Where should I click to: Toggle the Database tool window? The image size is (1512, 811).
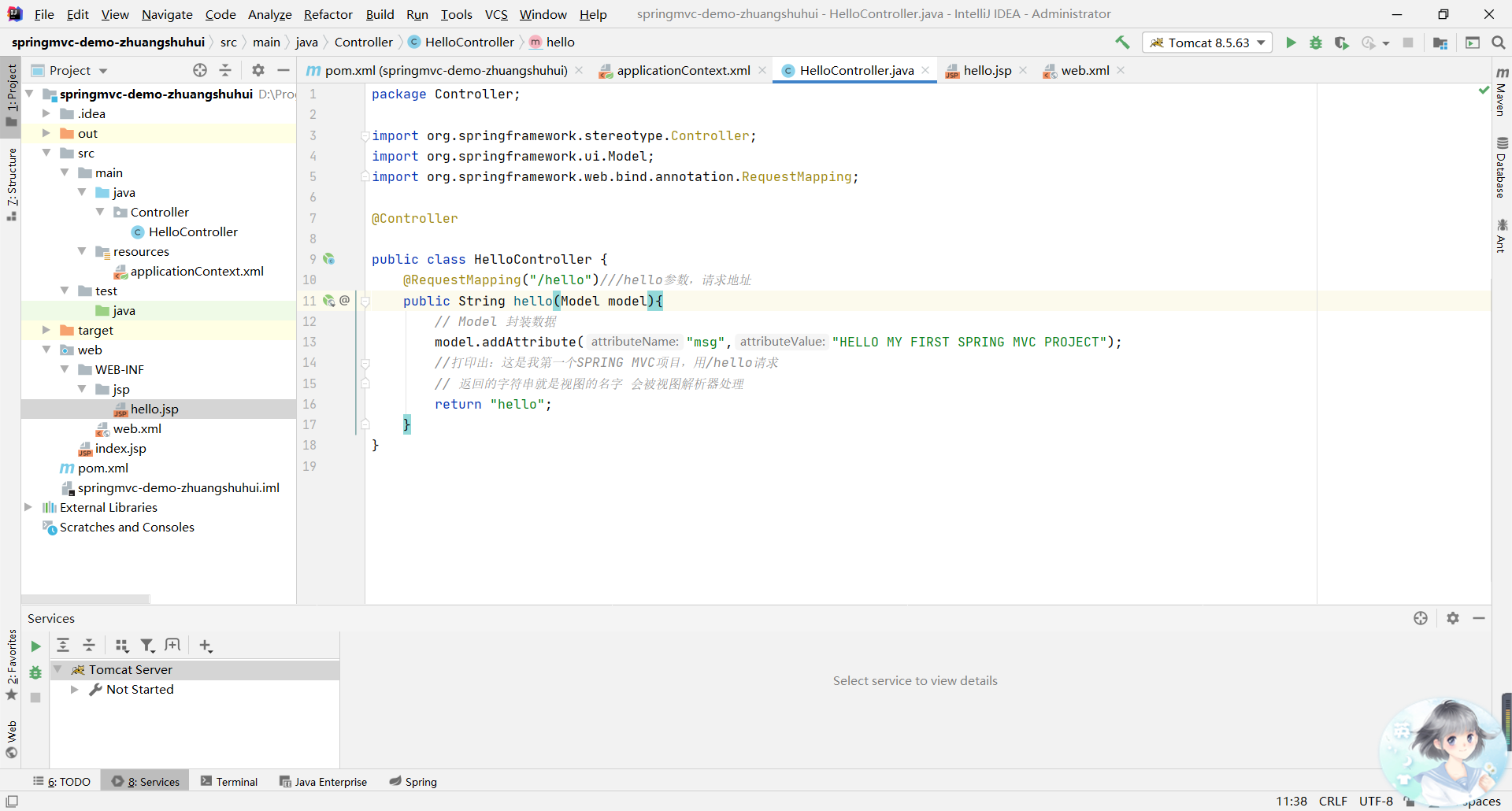(x=1501, y=167)
